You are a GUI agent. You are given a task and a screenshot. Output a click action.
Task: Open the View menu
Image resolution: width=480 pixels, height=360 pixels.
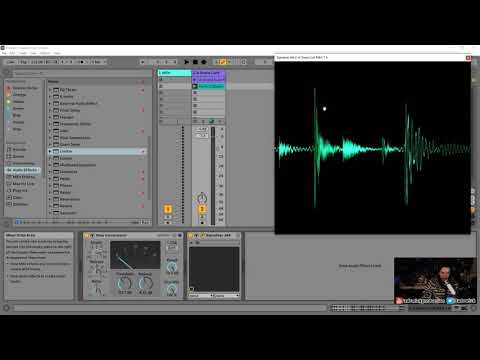click(x=33, y=53)
